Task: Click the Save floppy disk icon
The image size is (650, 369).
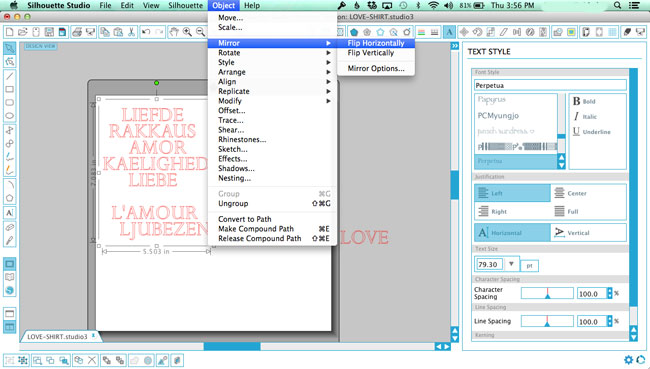Action: 49,32
